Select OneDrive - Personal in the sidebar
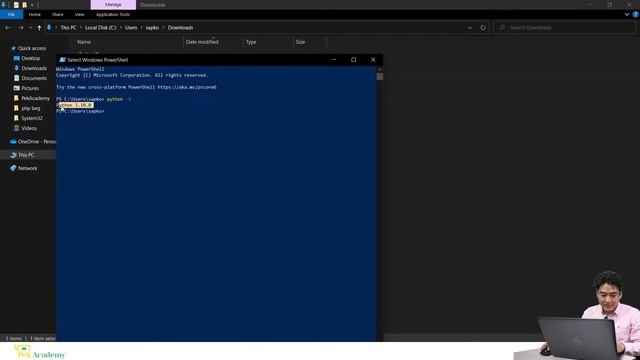The width and height of the screenshot is (640, 360). [37, 142]
